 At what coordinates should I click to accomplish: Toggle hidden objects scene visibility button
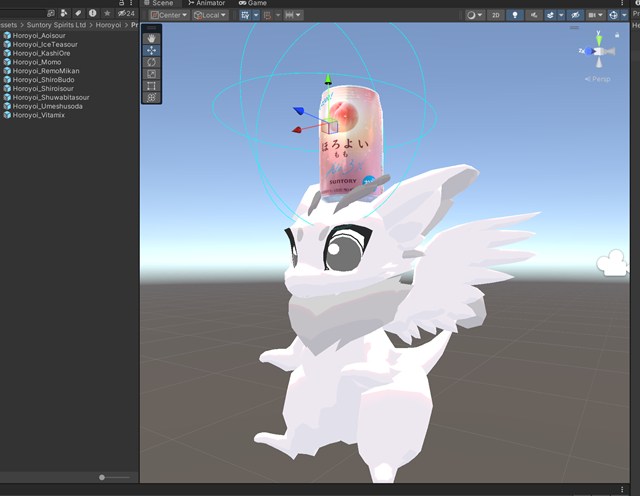575,15
